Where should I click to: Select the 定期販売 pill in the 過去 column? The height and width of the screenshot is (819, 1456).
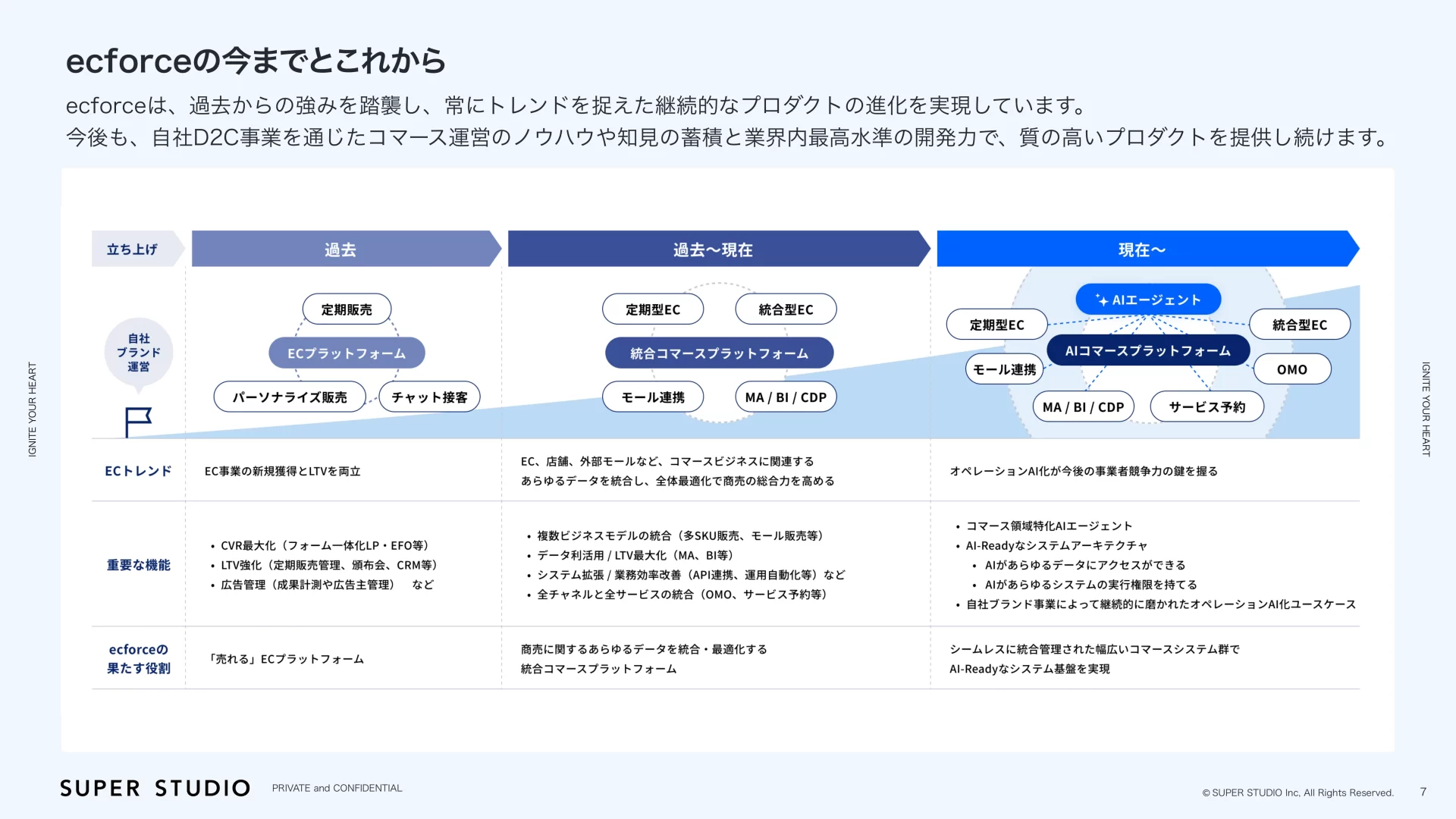point(346,309)
